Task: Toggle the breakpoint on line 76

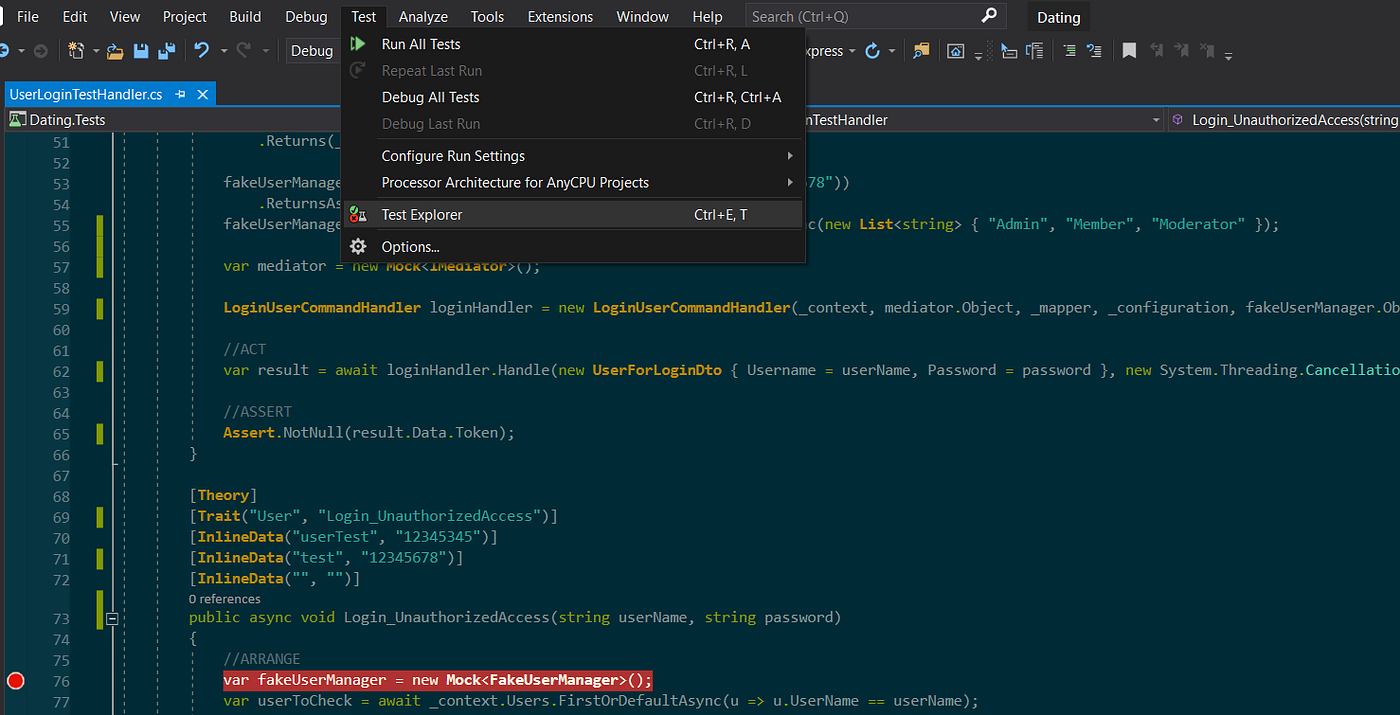Action: click(15, 681)
